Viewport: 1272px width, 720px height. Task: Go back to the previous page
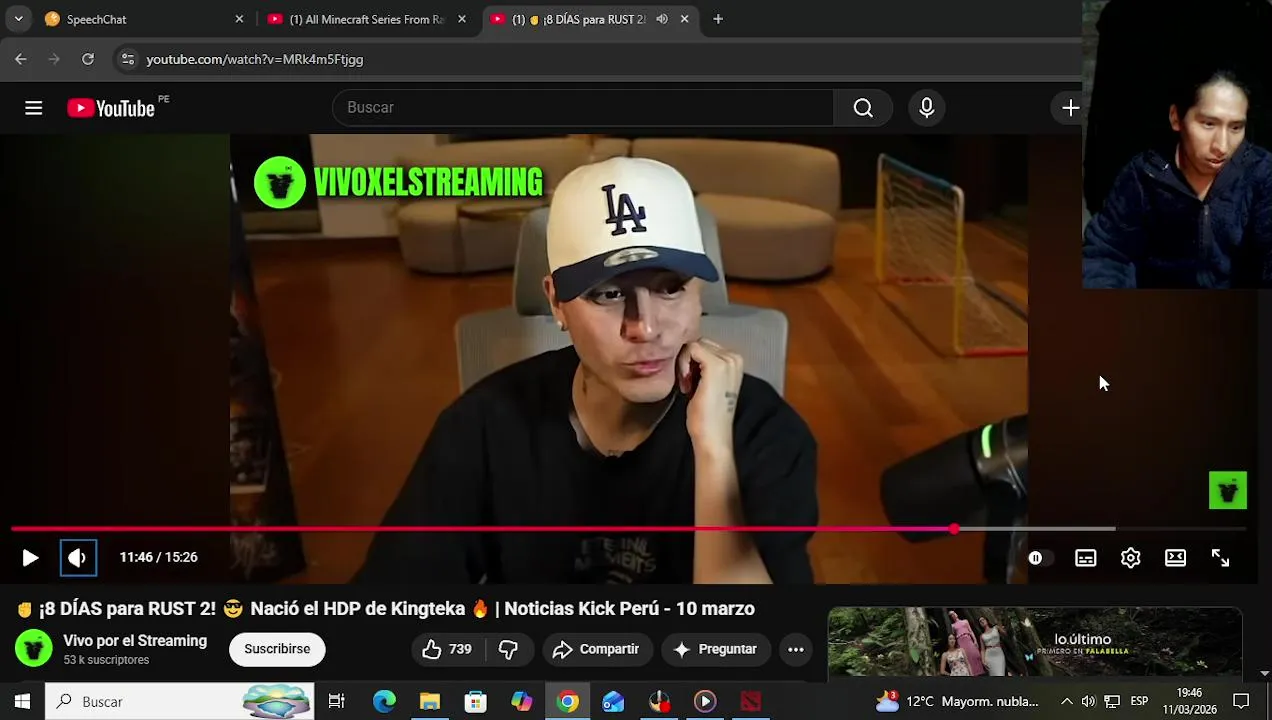pyautogui.click(x=21, y=59)
